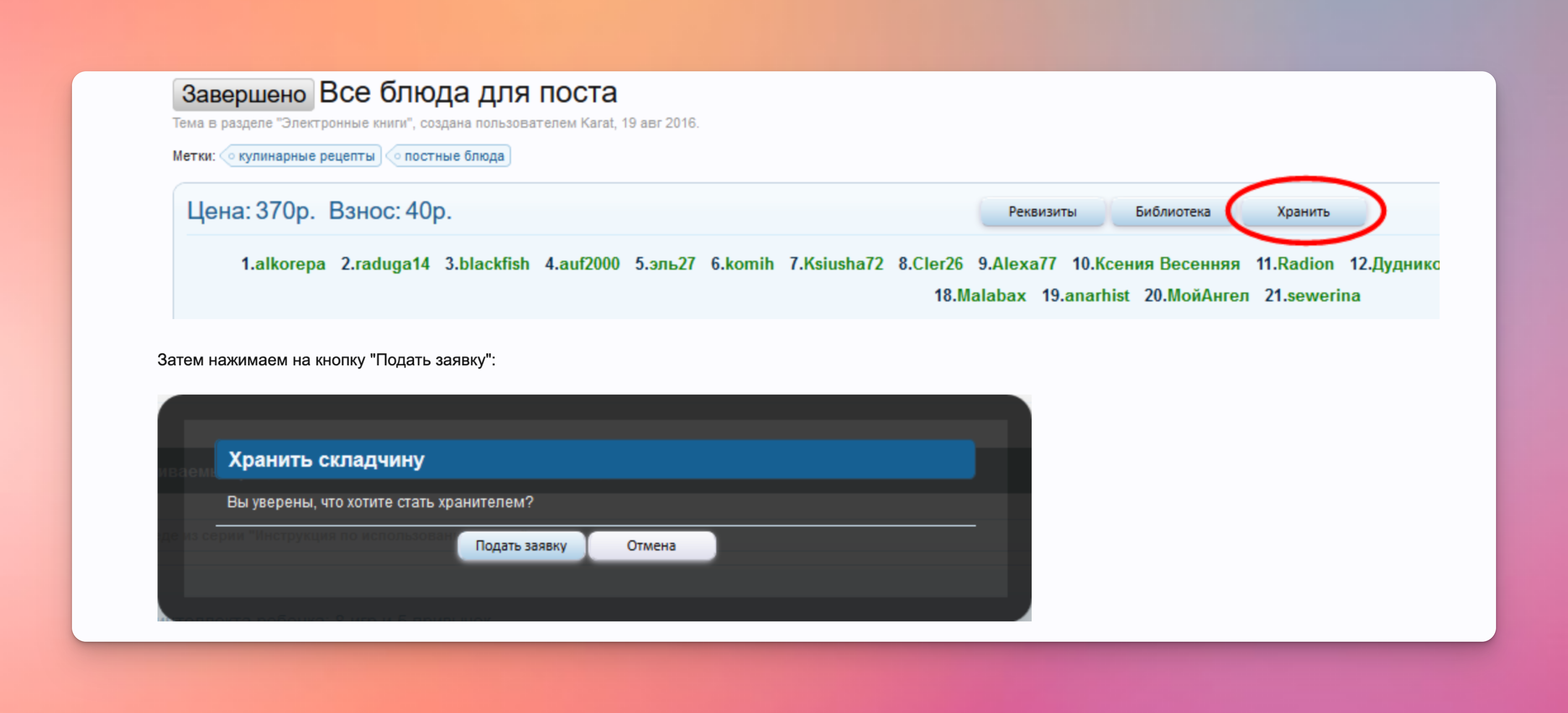The image size is (1568, 713).
Task: Open participant sewerina profile
Action: tap(1323, 295)
